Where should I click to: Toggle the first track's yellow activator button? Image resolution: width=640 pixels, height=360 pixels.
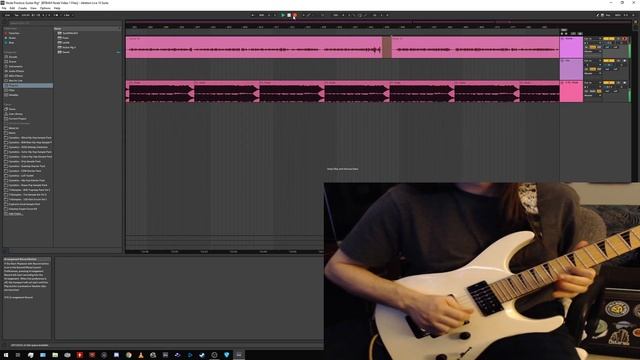609,38
